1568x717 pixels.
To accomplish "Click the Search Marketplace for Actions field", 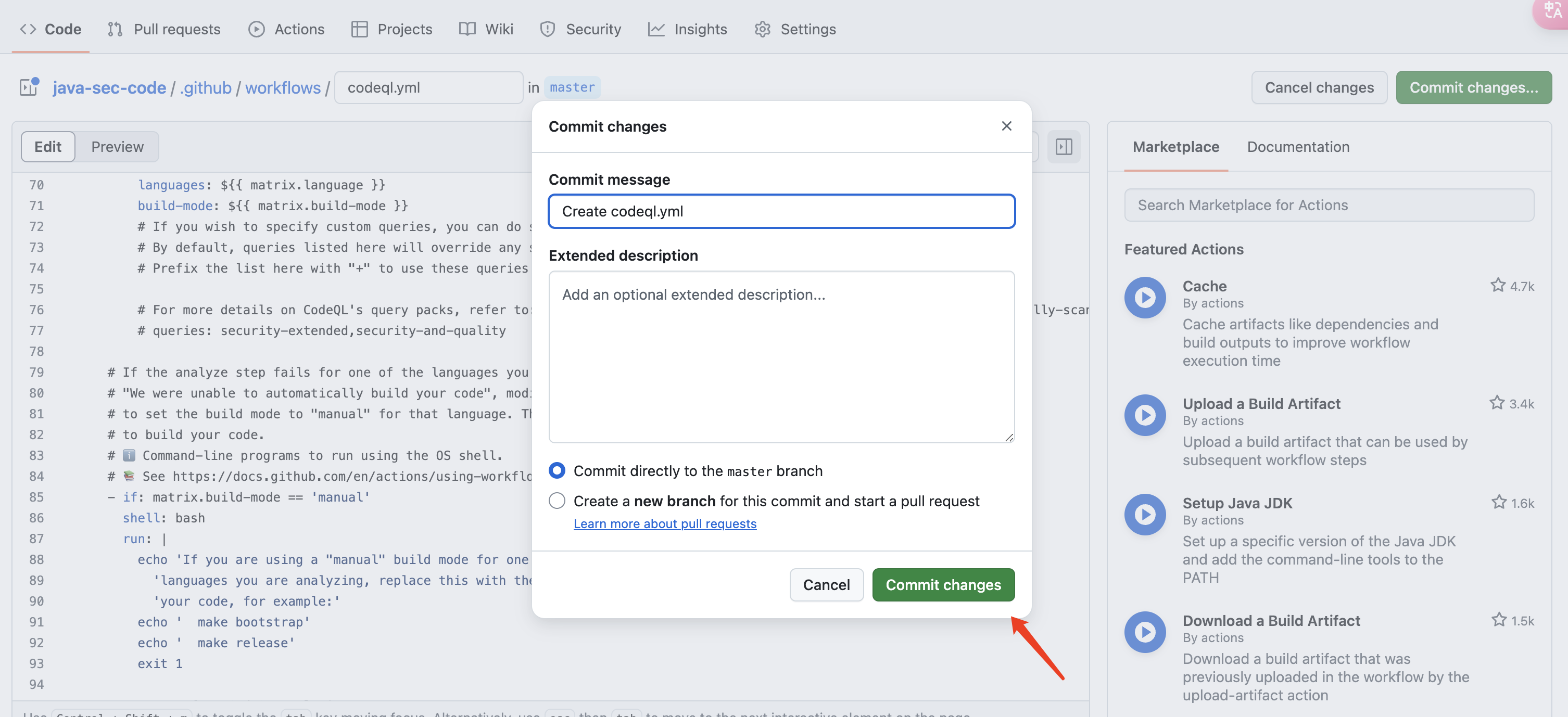I will coord(1328,205).
